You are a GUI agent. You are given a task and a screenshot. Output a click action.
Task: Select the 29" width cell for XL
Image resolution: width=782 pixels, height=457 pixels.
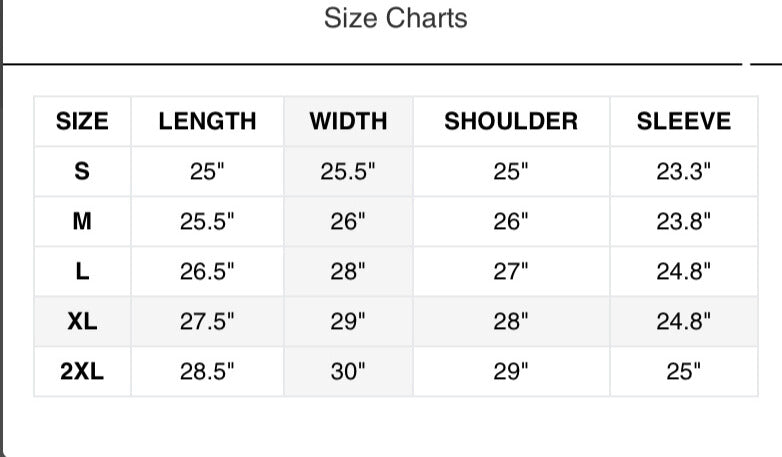coord(348,321)
